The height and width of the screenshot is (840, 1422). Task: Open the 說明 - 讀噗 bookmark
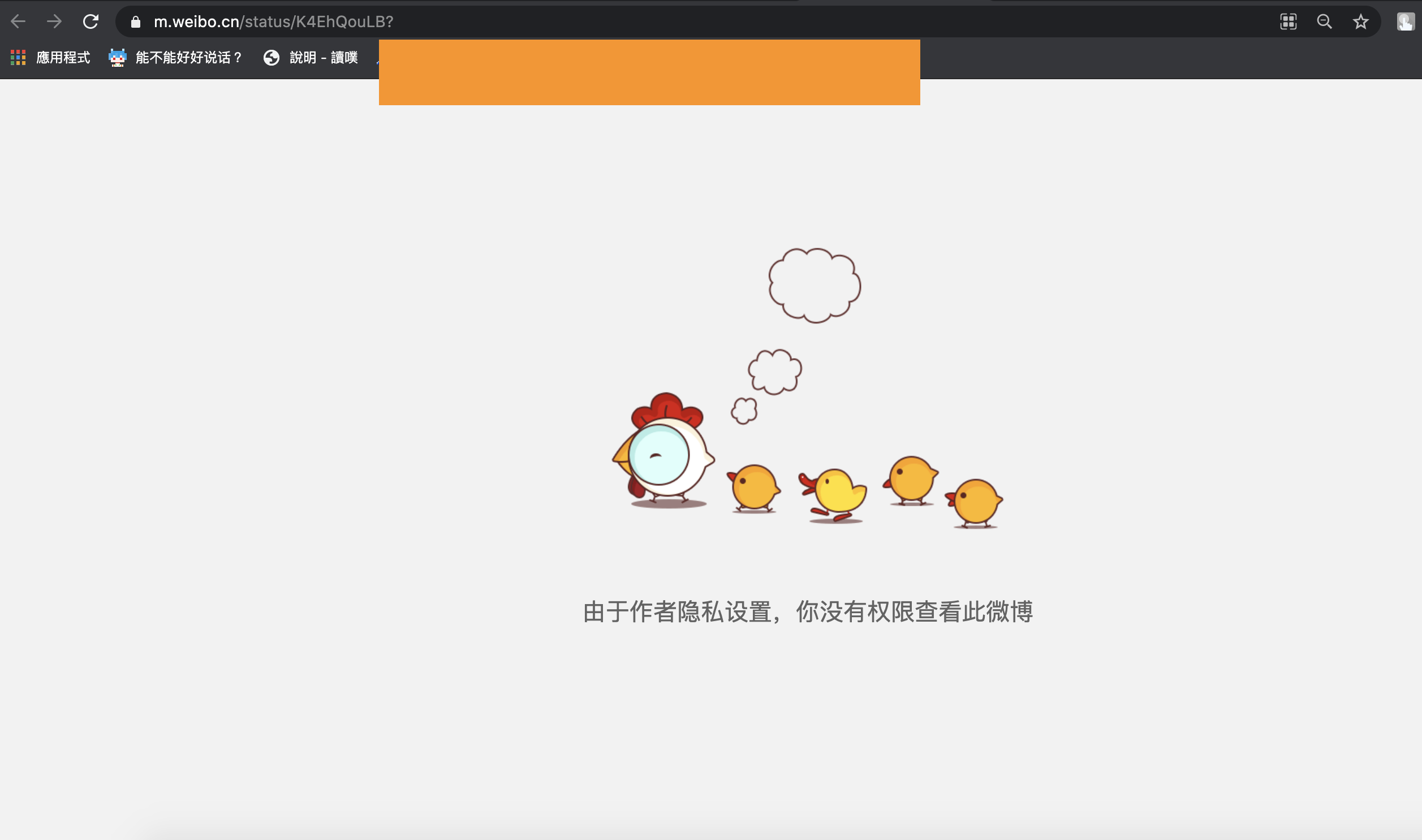311,57
